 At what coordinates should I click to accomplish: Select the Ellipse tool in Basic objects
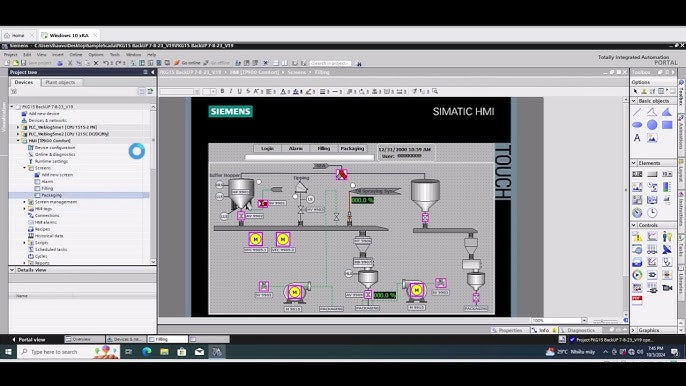(x=637, y=125)
